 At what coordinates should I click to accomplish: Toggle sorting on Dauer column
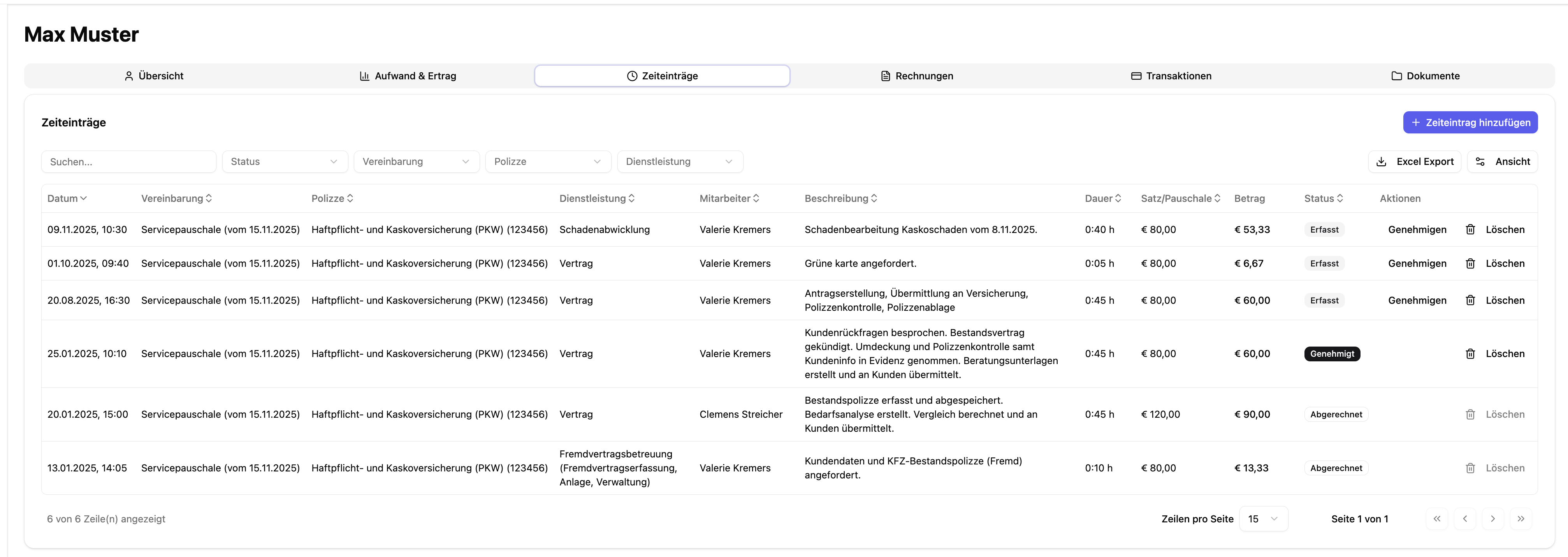pyautogui.click(x=1102, y=198)
